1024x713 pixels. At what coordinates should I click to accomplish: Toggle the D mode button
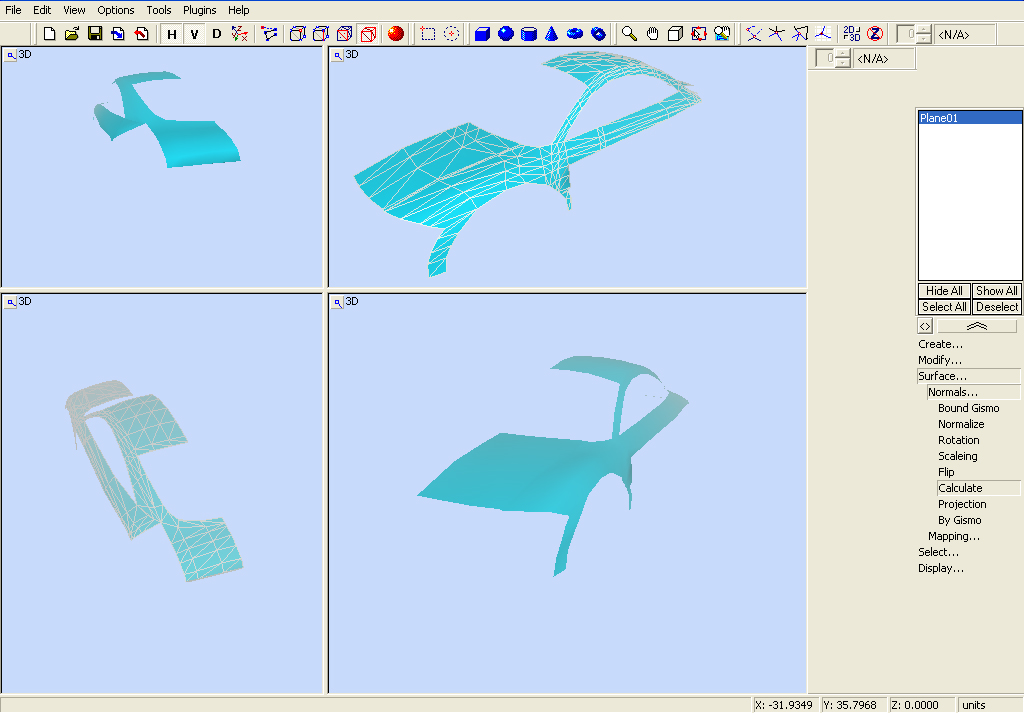pyautogui.click(x=216, y=34)
